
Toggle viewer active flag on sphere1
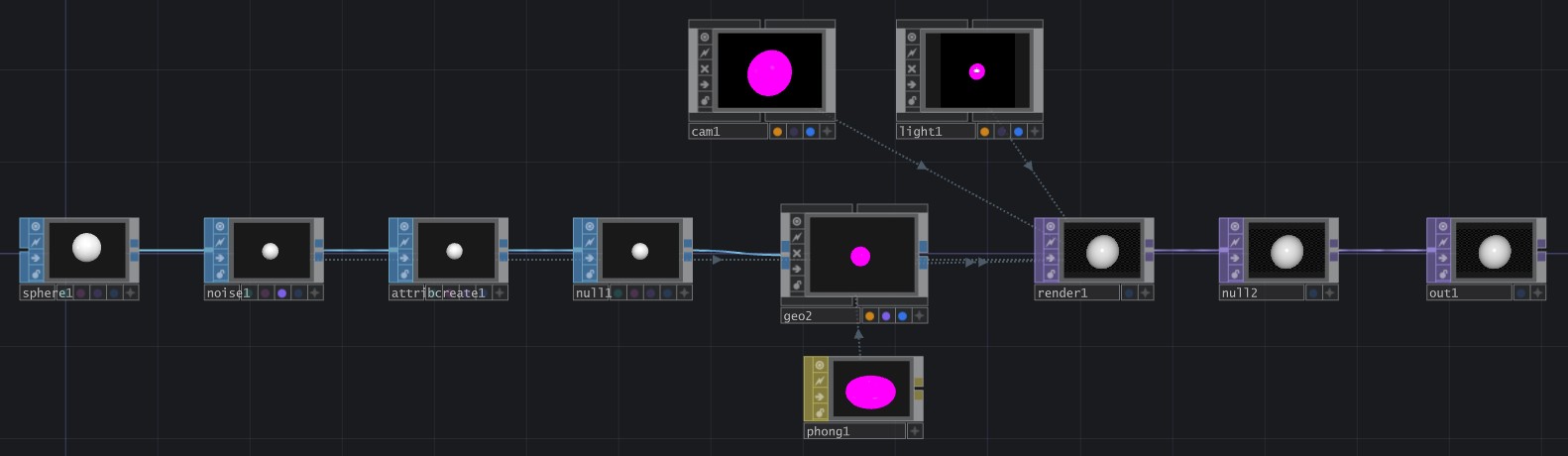pyautogui.click(x=36, y=226)
